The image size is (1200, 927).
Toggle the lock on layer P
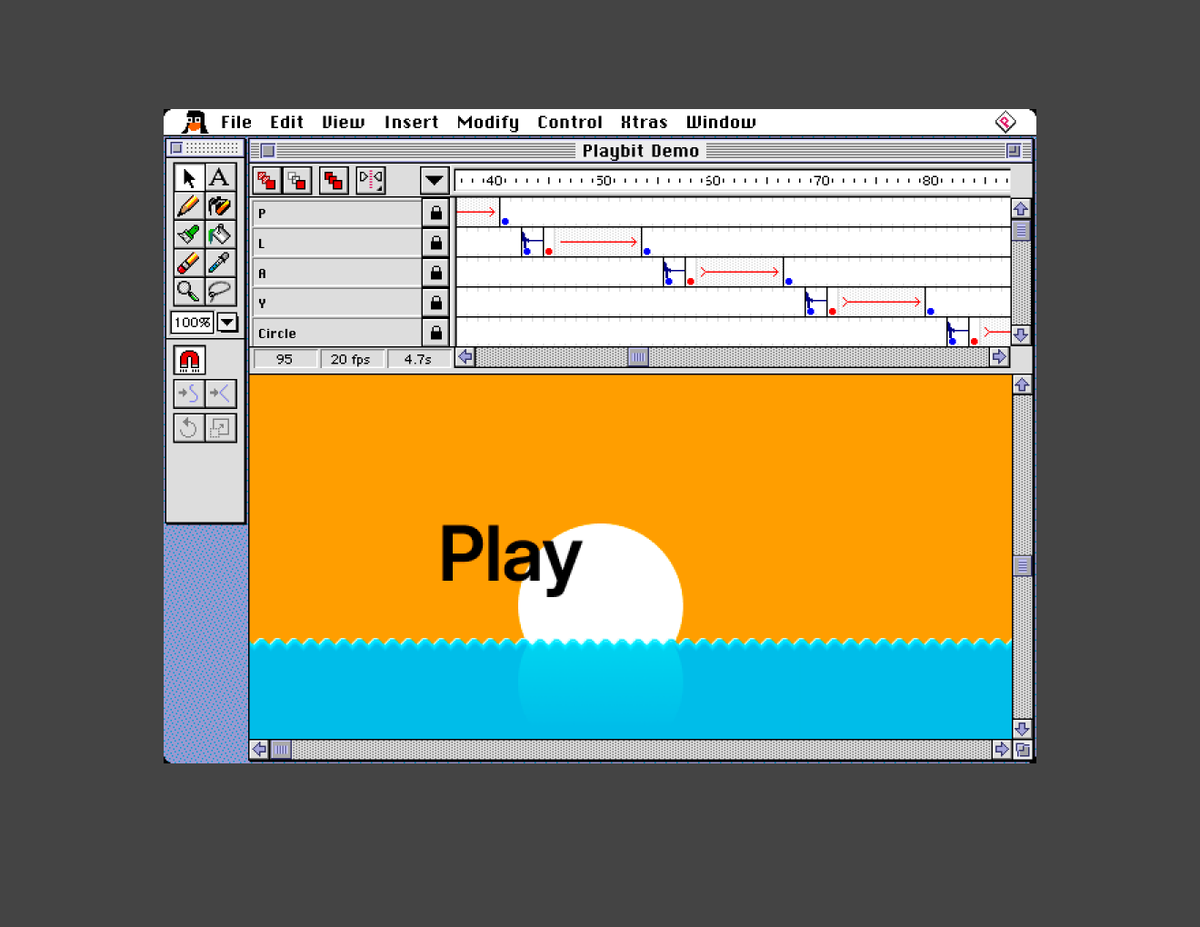[436, 213]
